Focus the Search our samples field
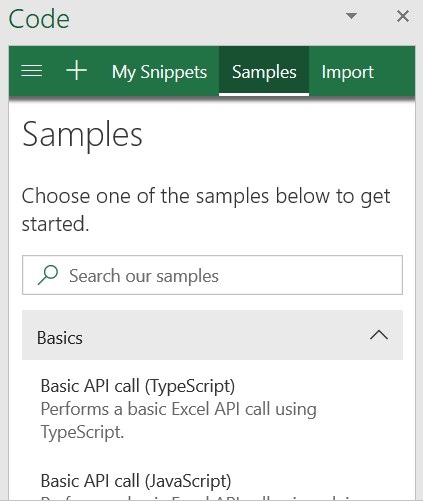This screenshot has width=423, height=501. point(212,275)
